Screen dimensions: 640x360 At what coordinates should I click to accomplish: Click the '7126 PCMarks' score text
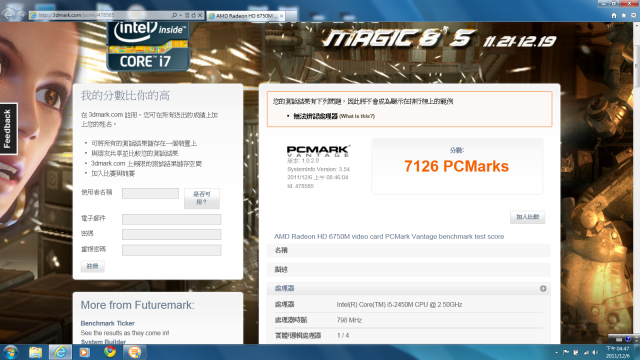(x=456, y=166)
